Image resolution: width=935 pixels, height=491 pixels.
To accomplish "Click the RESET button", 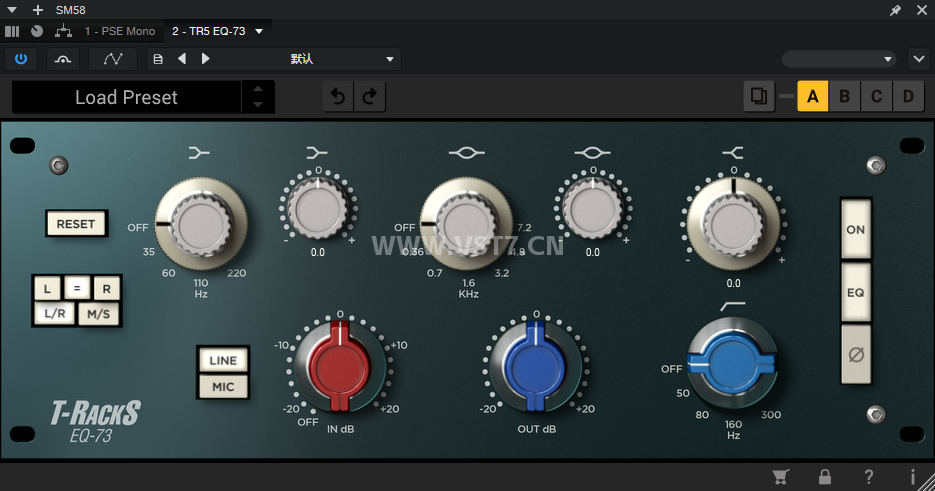I will (x=76, y=224).
